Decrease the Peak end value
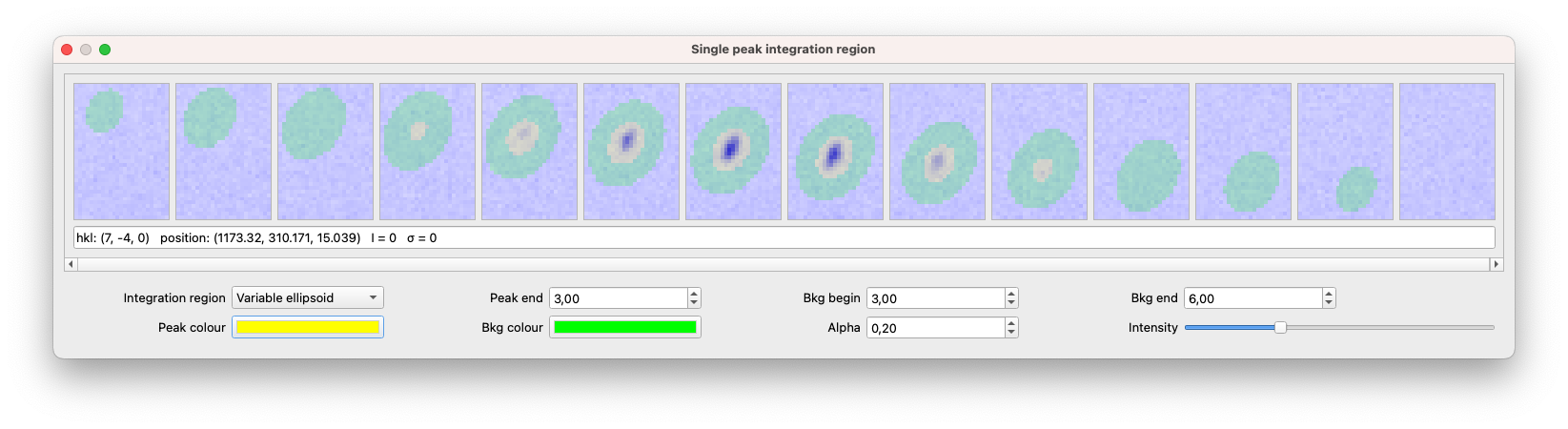 pos(694,303)
